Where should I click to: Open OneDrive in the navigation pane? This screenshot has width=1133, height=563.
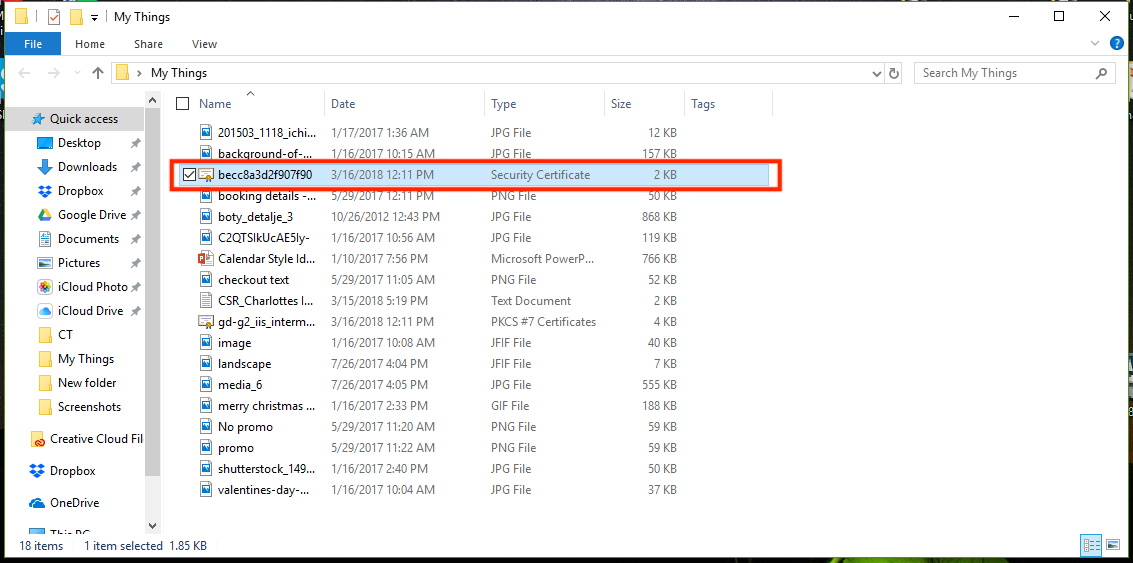73,503
